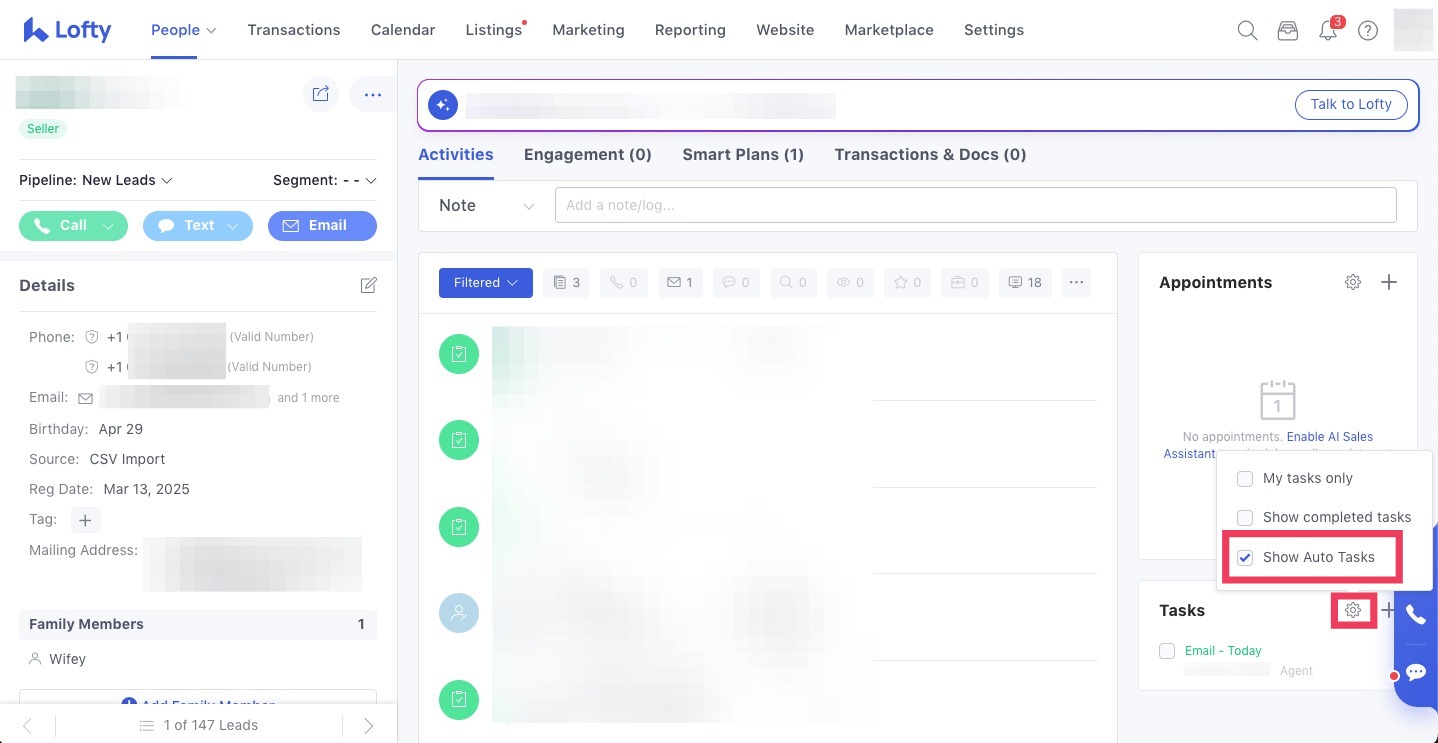Open the notifications bell icon
Image resolution: width=1438 pixels, height=743 pixels.
pyautogui.click(x=1328, y=30)
